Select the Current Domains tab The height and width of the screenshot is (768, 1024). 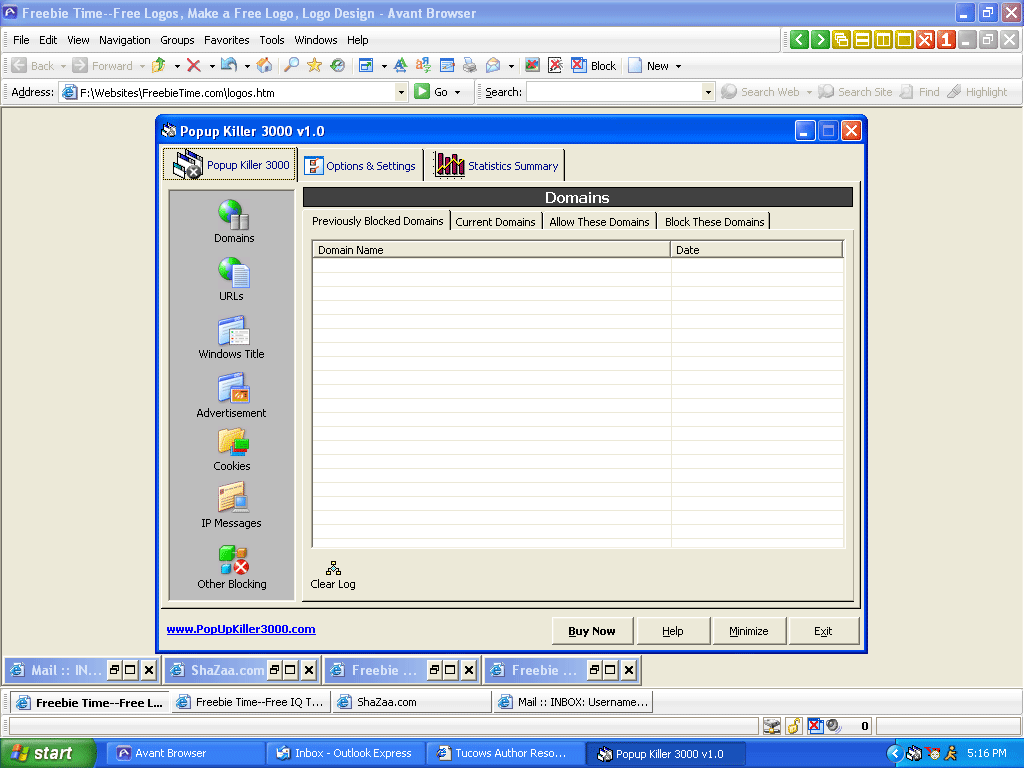[x=495, y=222]
